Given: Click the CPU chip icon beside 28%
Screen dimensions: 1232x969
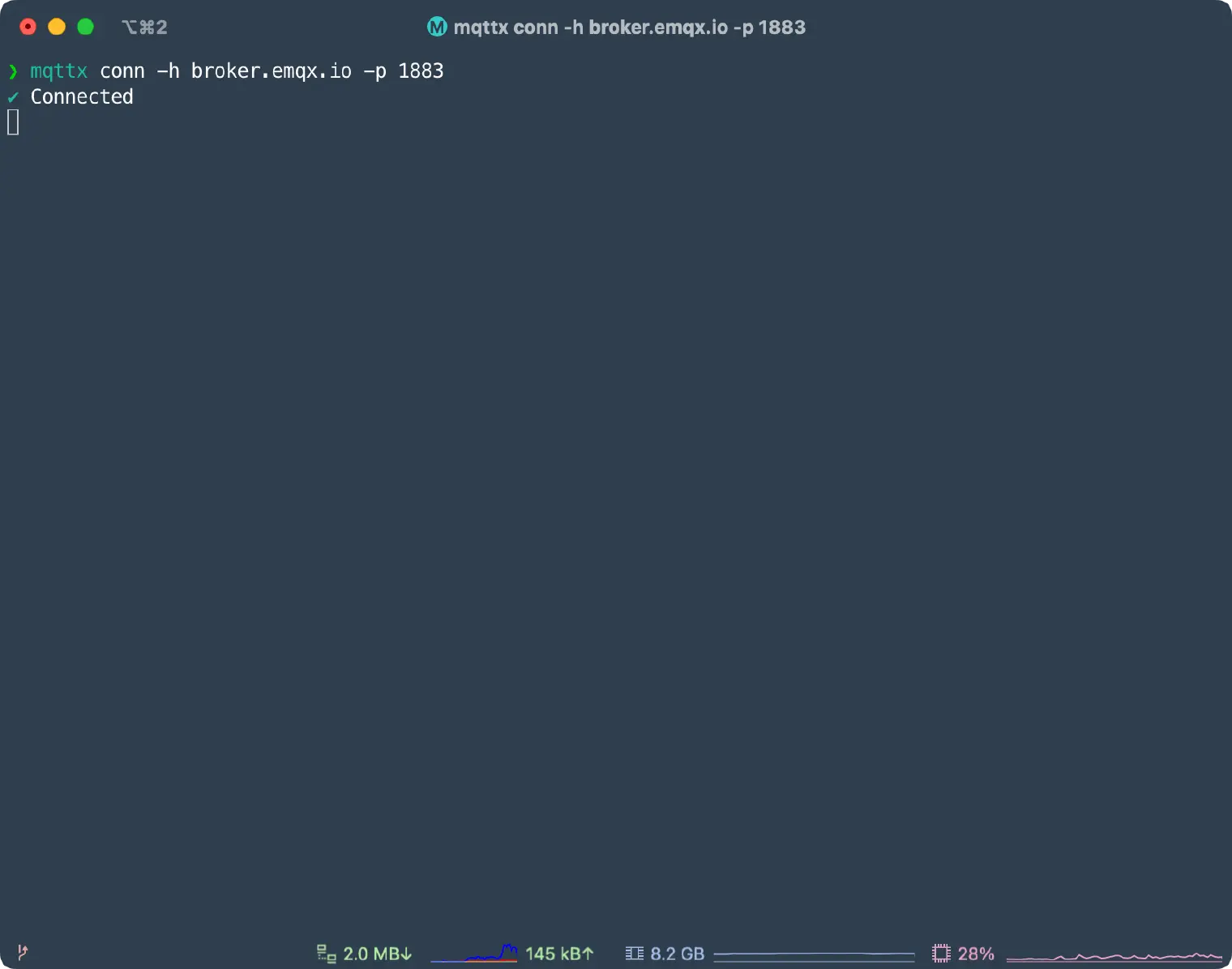Looking at the screenshot, I should (941, 954).
